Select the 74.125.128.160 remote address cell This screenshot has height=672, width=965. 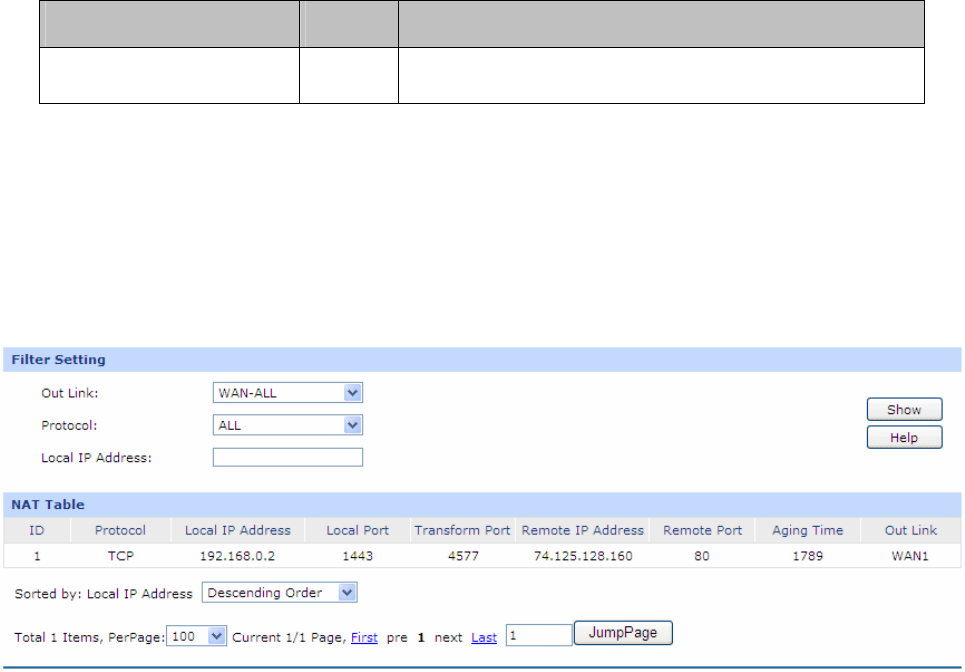(583, 556)
